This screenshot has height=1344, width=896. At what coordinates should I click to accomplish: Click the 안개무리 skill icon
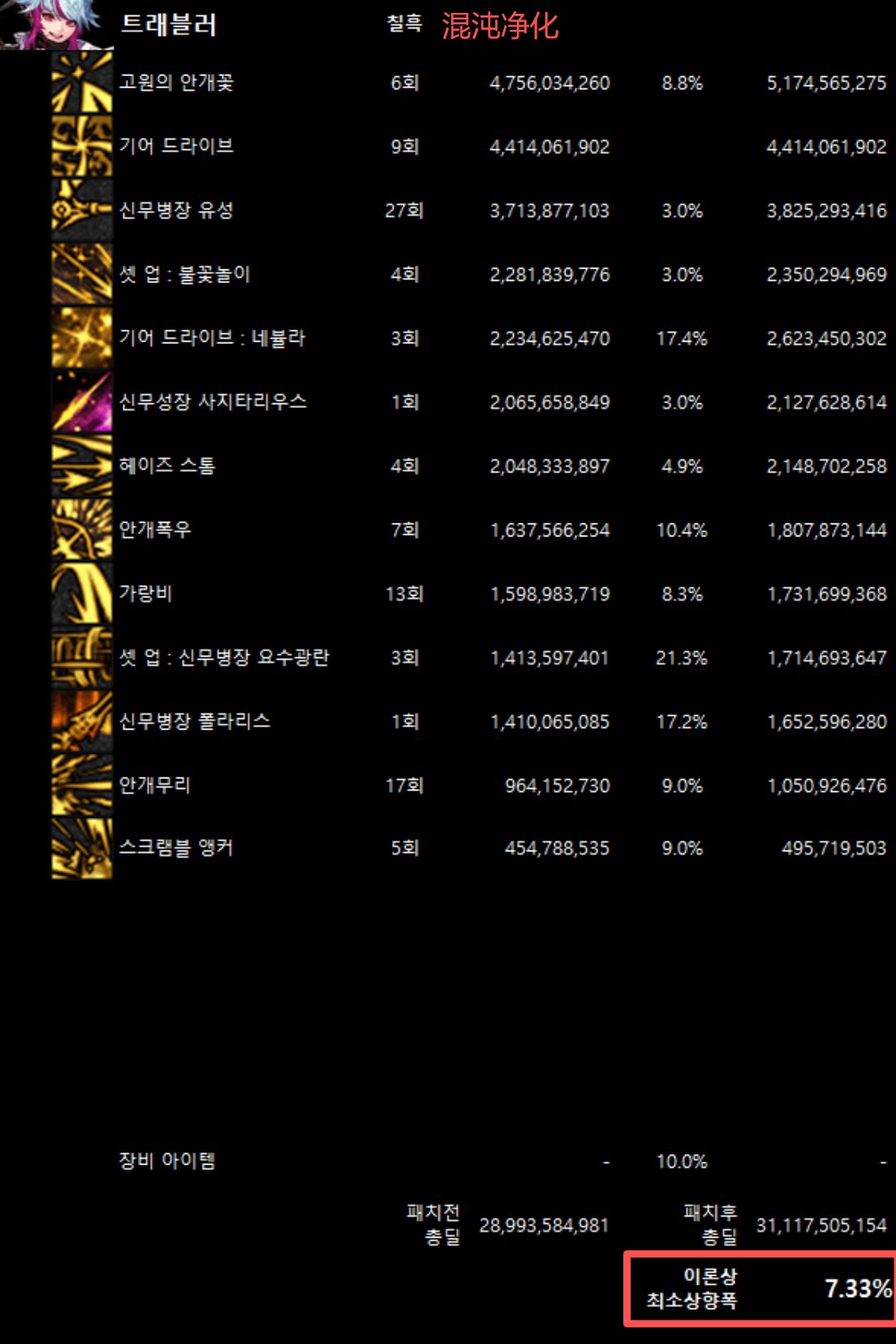click(x=82, y=785)
